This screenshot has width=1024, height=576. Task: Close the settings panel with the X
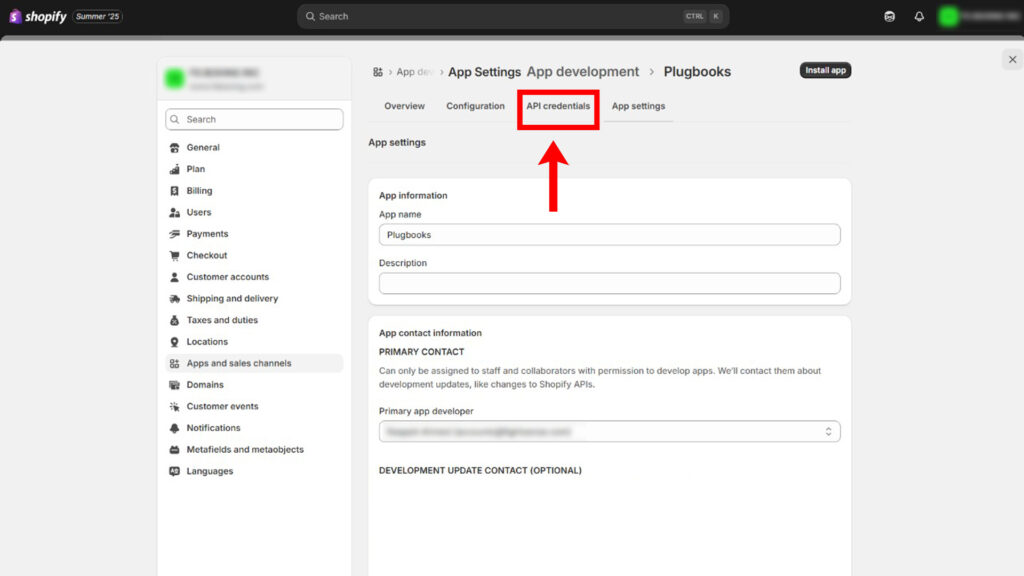point(1012,59)
